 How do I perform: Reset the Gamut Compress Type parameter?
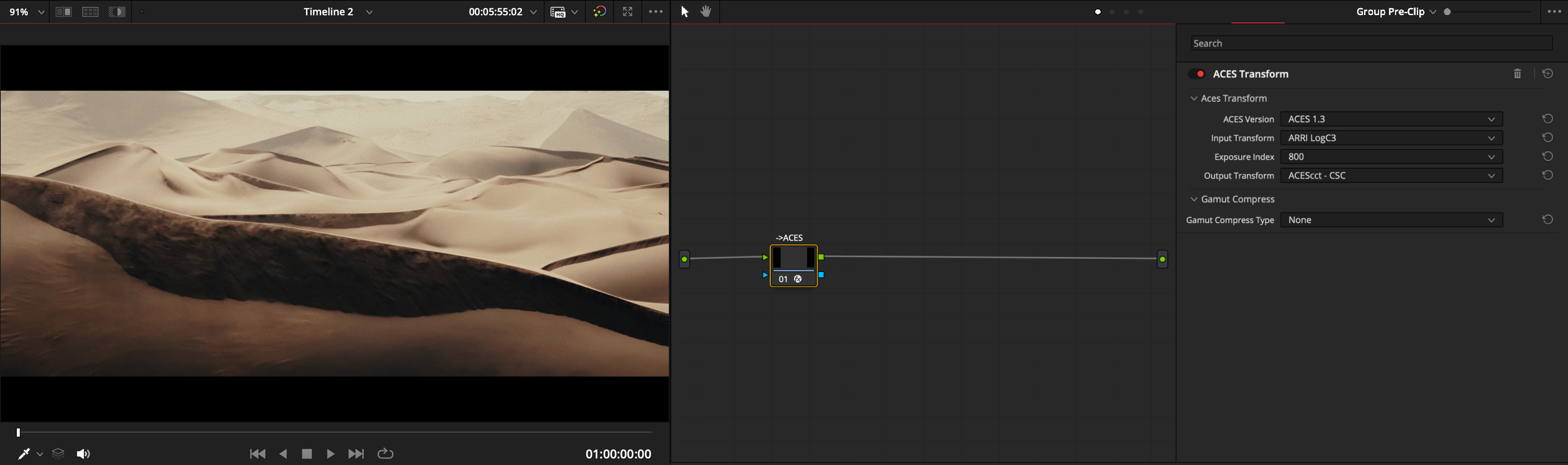click(x=1547, y=219)
